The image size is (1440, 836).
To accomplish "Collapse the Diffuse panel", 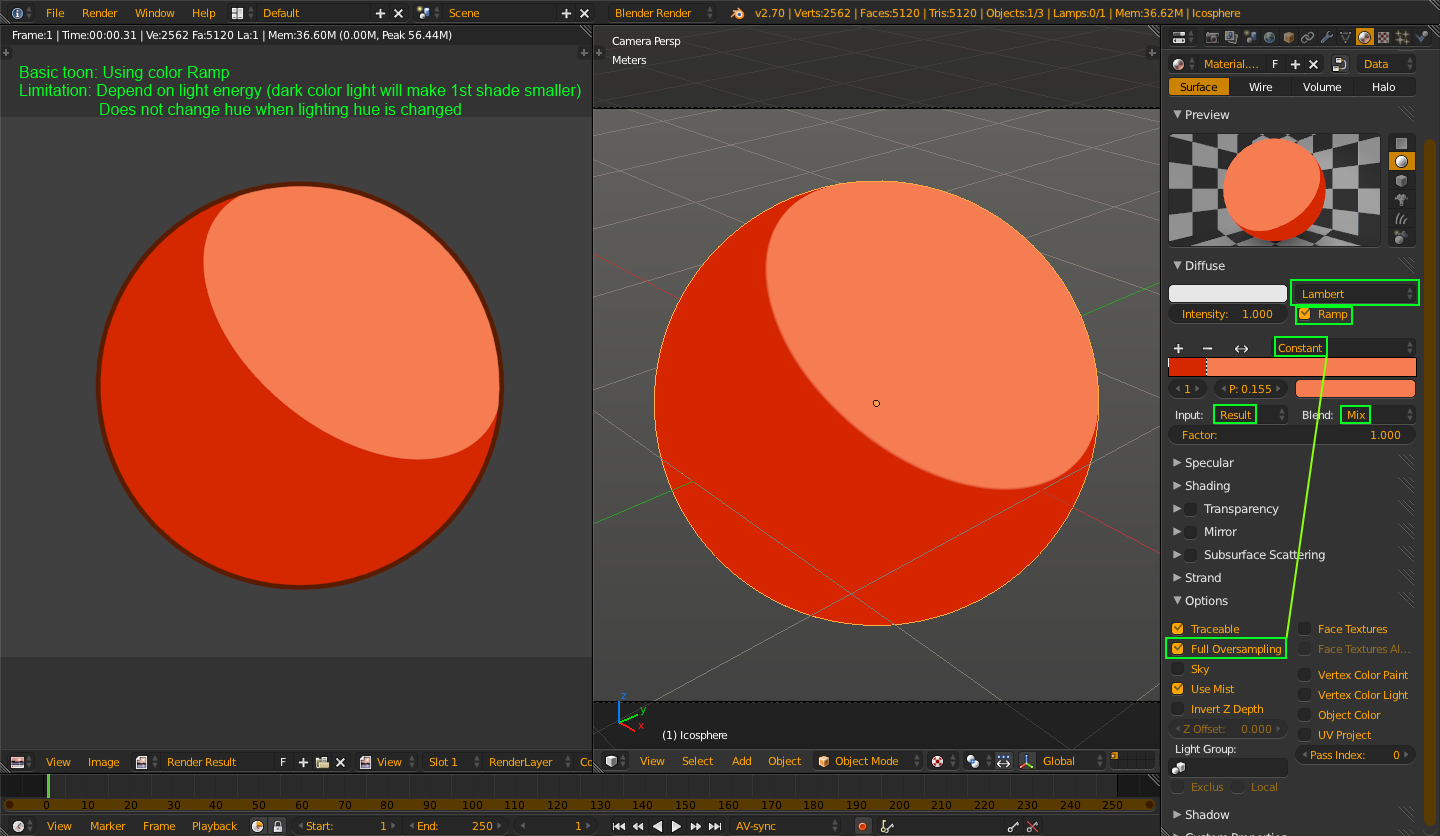I will pyautogui.click(x=1205, y=266).
